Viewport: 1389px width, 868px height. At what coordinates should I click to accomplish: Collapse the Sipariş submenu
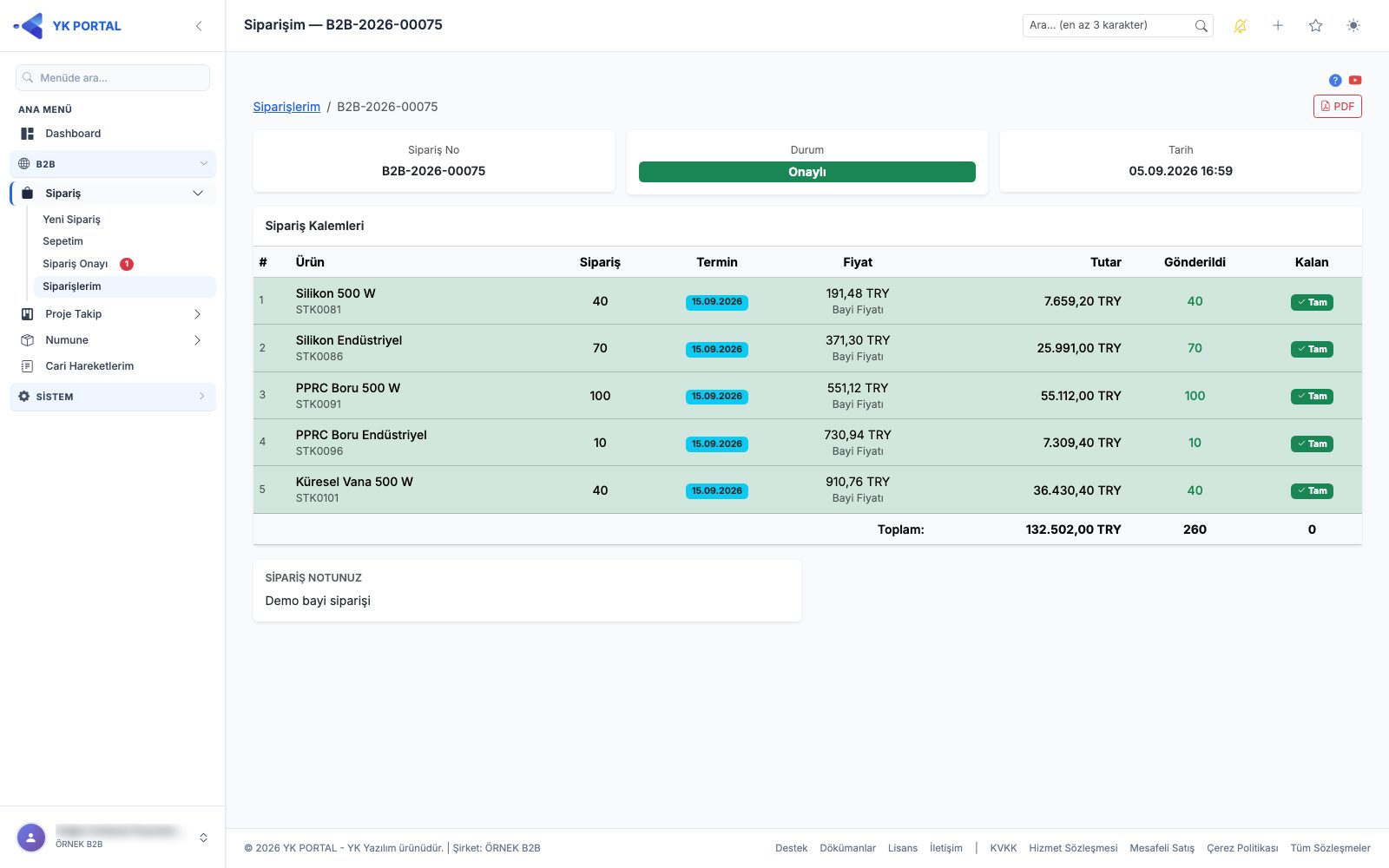click(113, 194)
